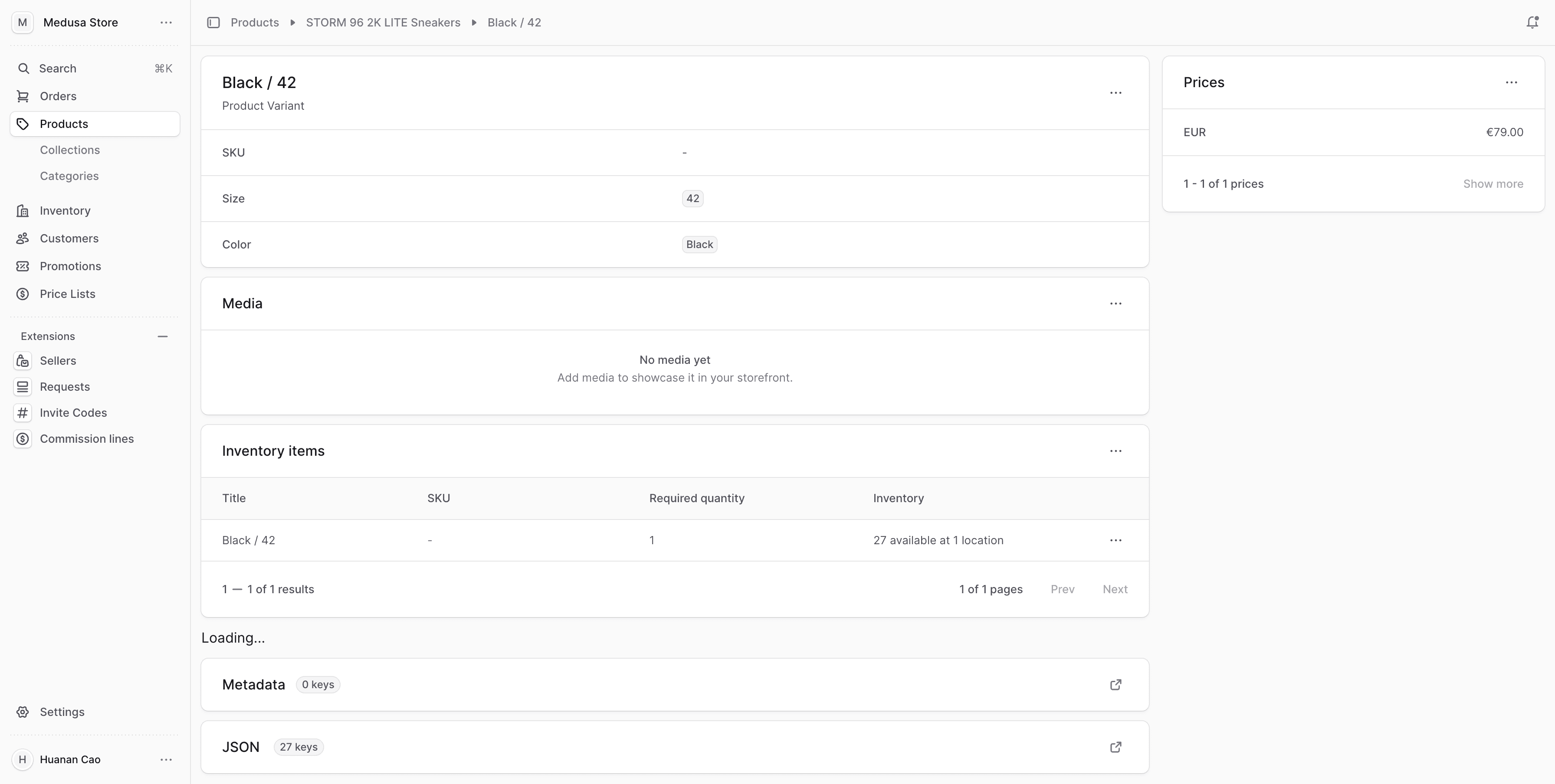Open the Promotions section
The width and height of the screenshot is (1555, 784).
pos(70,266)
